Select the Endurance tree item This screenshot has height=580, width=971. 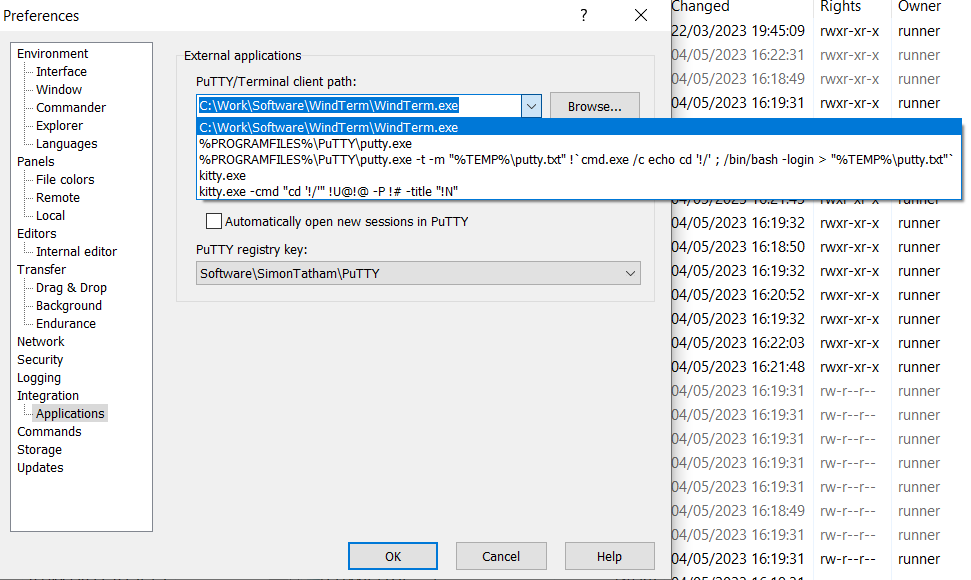pos(66,323)
